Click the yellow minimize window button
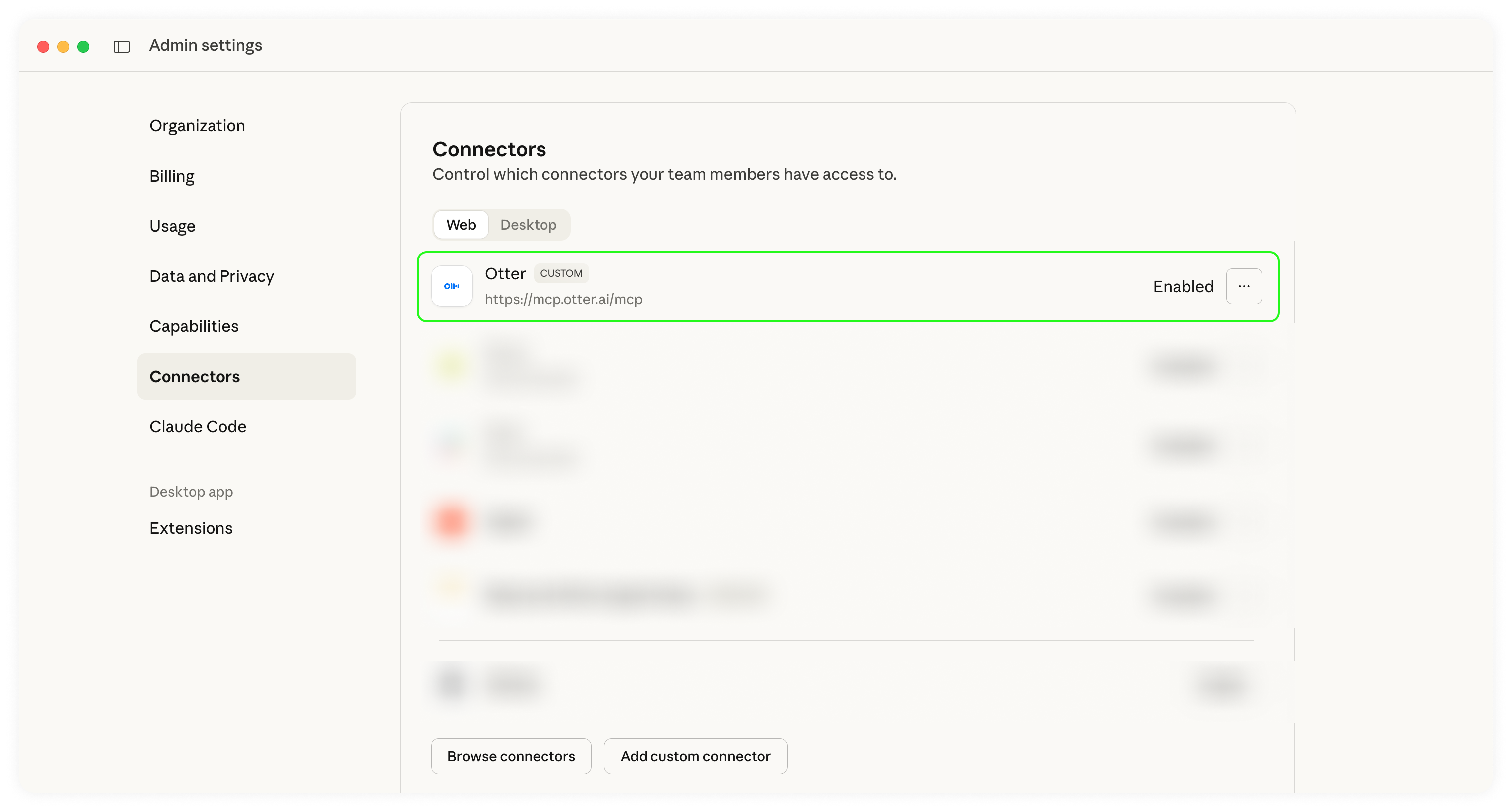 [63, 46]
